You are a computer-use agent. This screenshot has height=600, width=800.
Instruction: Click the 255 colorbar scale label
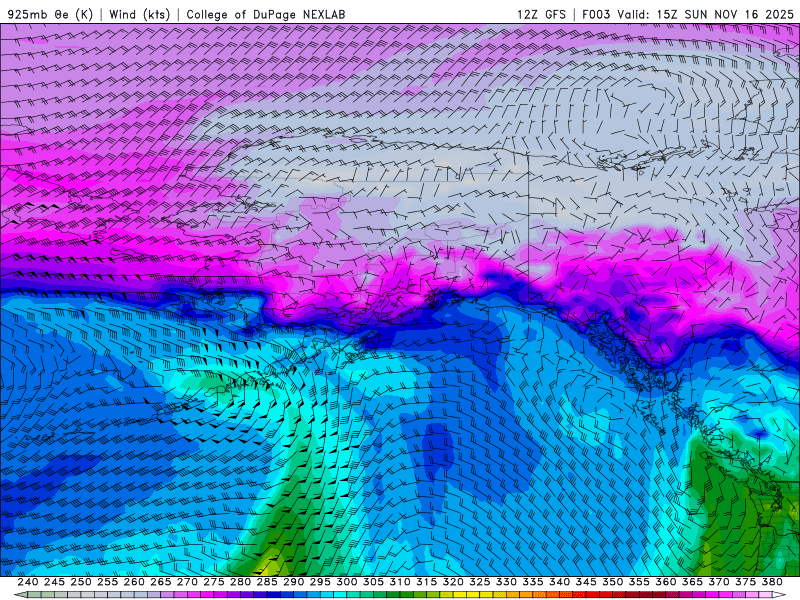(x=107, y=582)
